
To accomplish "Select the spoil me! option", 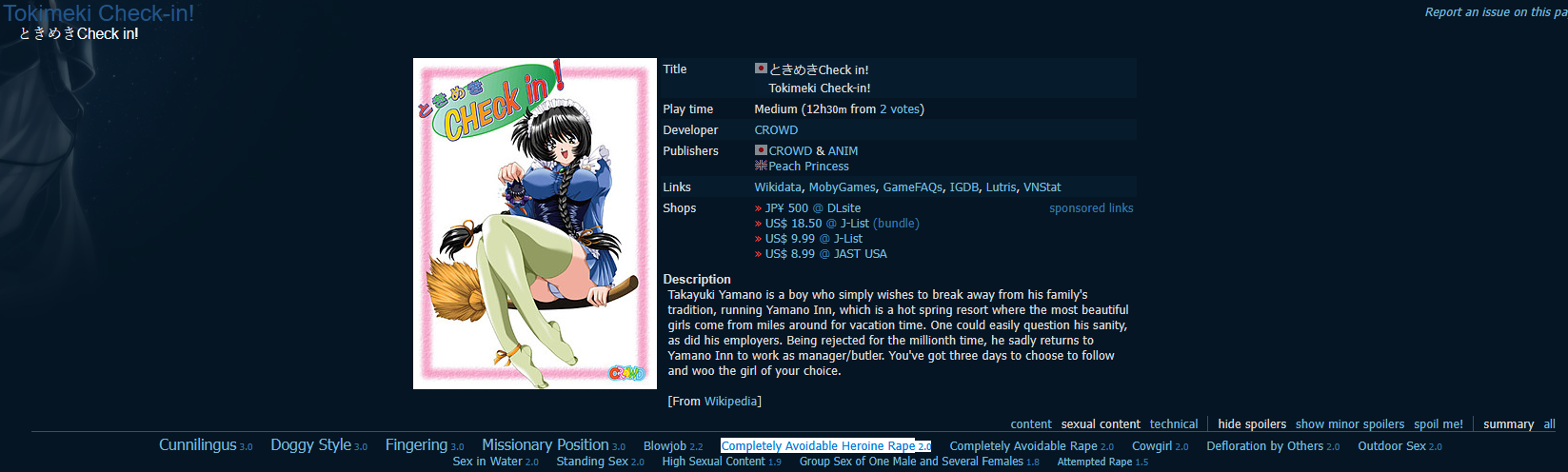I will click(x=1439, y=424).
